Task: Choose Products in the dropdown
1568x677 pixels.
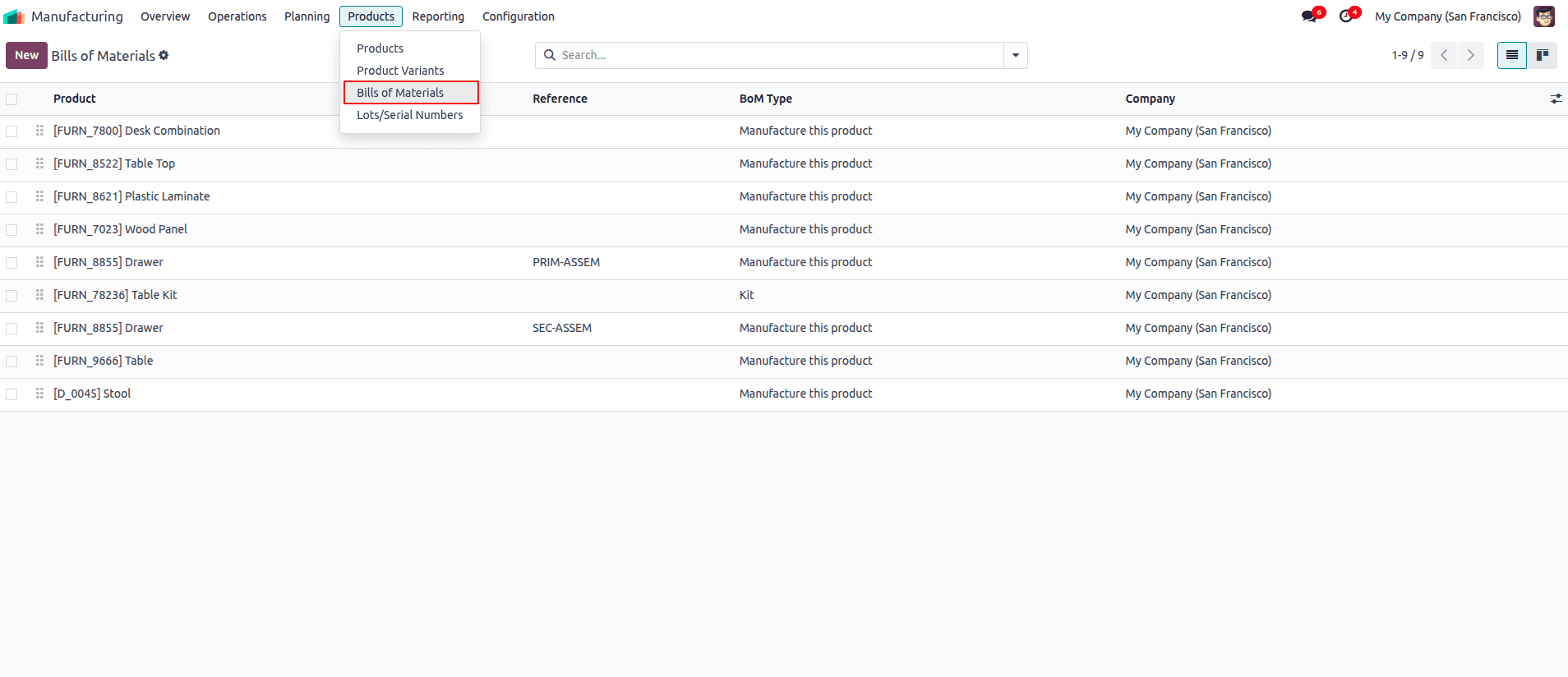Action: pyautogui.click(x=410, y=48)
